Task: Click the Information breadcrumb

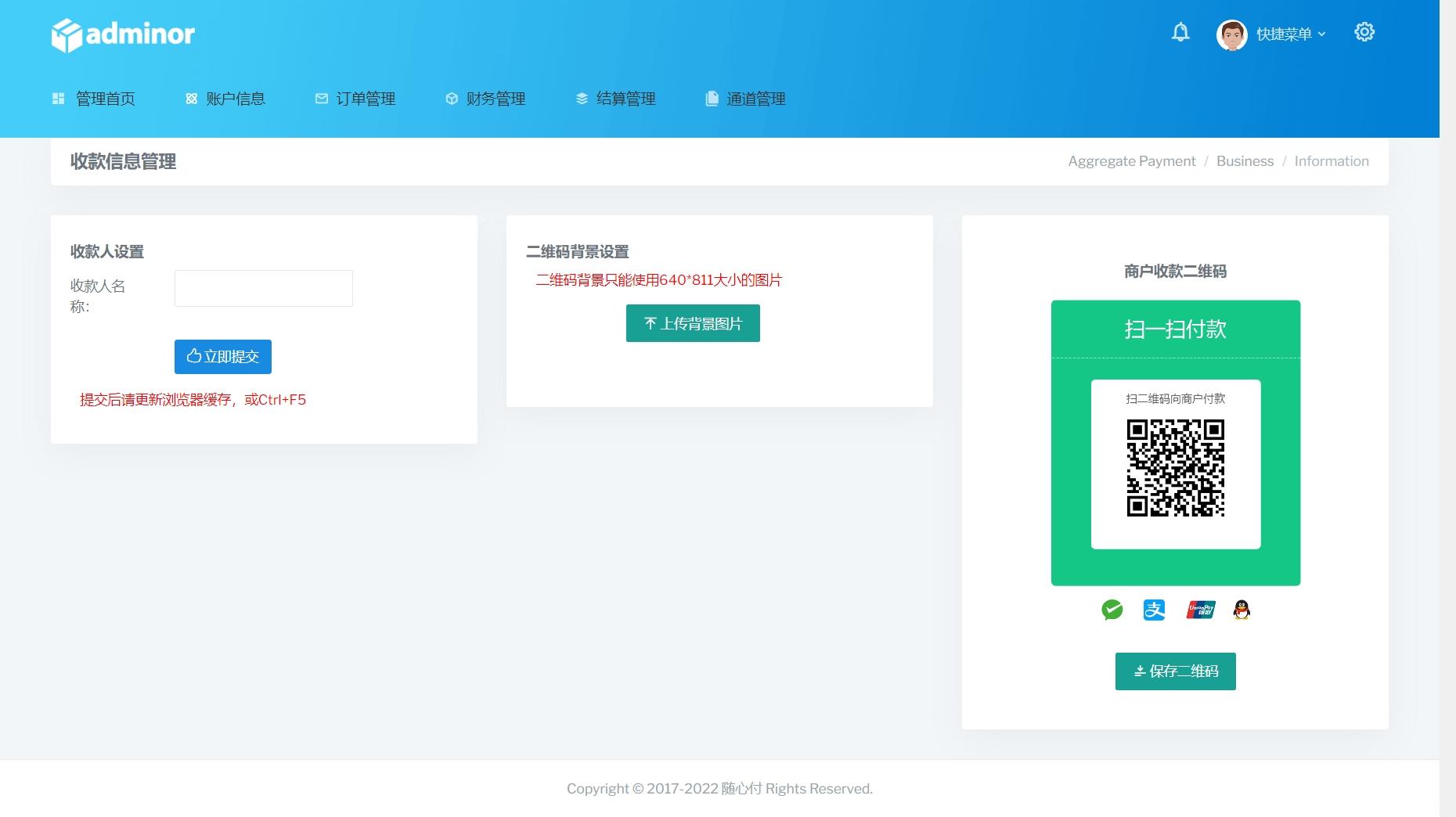Action: coord(1332,161)
